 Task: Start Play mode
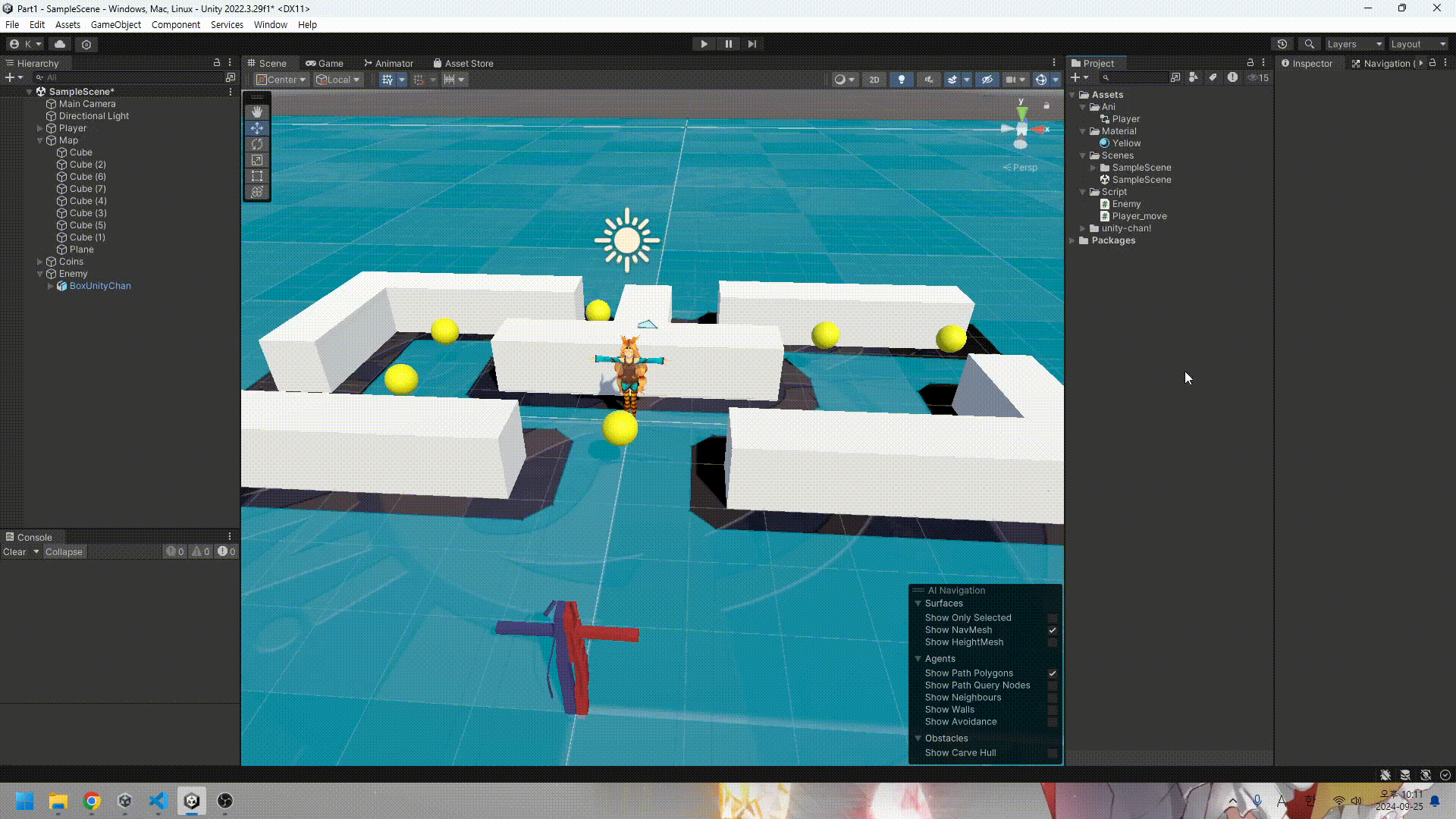tap(704, 44)
